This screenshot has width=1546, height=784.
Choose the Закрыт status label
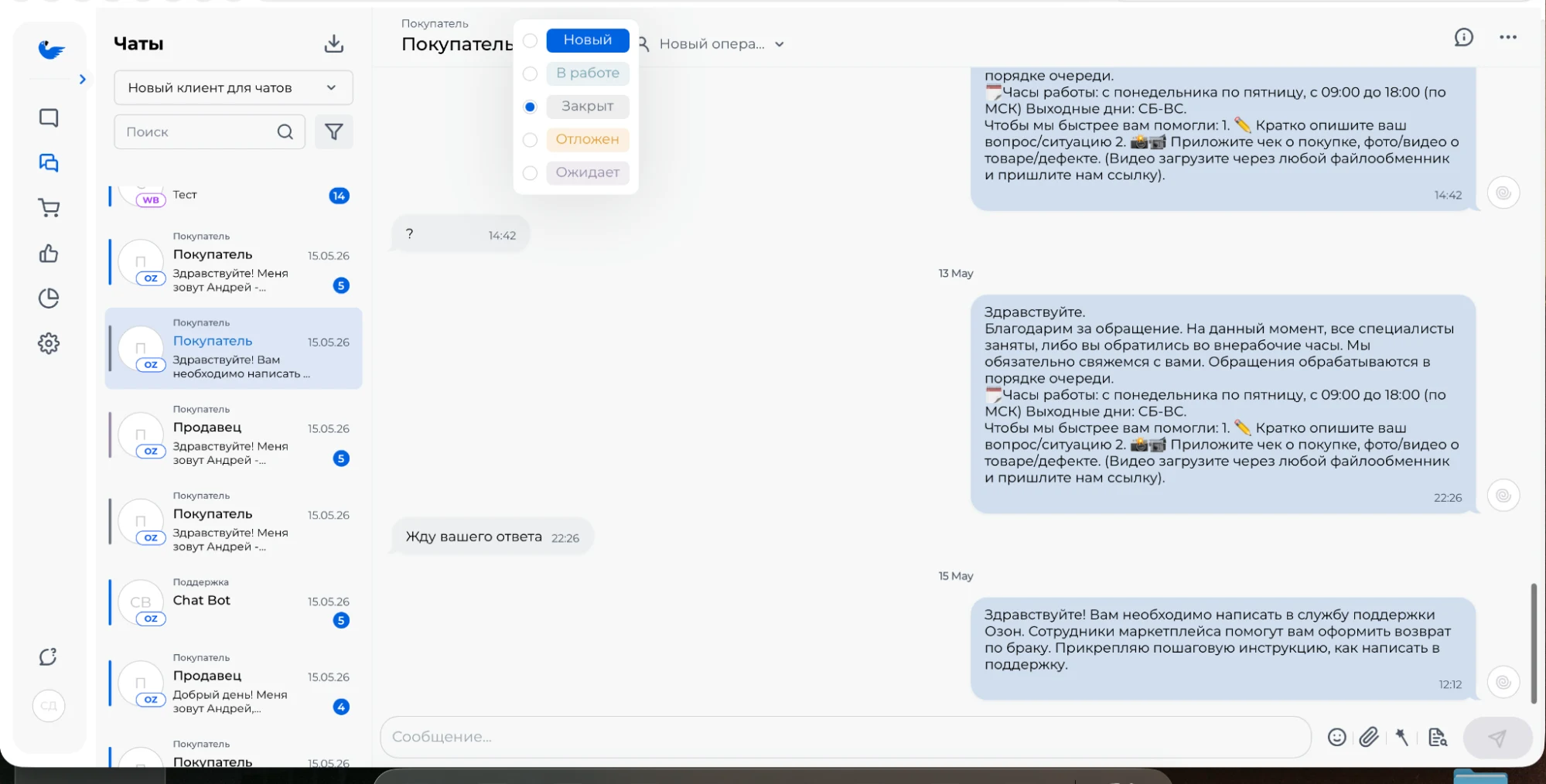588,107
